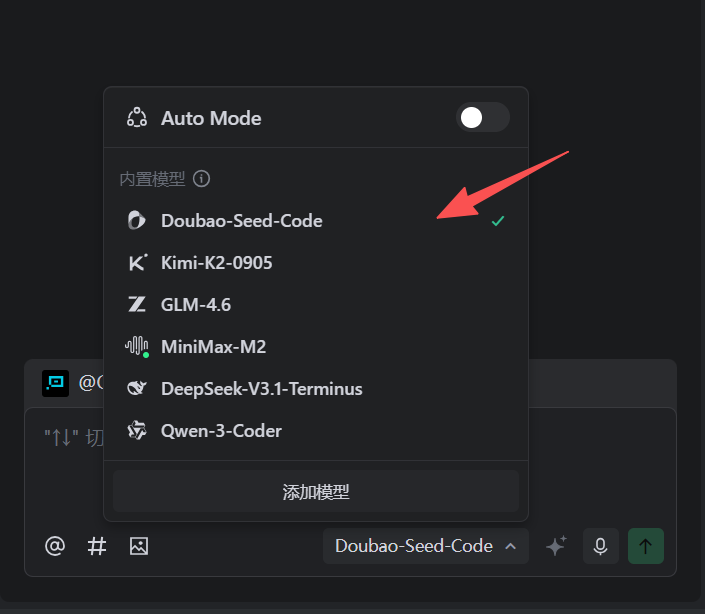This screenshot has width=705, height=614.
Task: Click the info icon beside 内置模型
Action: click(x=202, y=179)
